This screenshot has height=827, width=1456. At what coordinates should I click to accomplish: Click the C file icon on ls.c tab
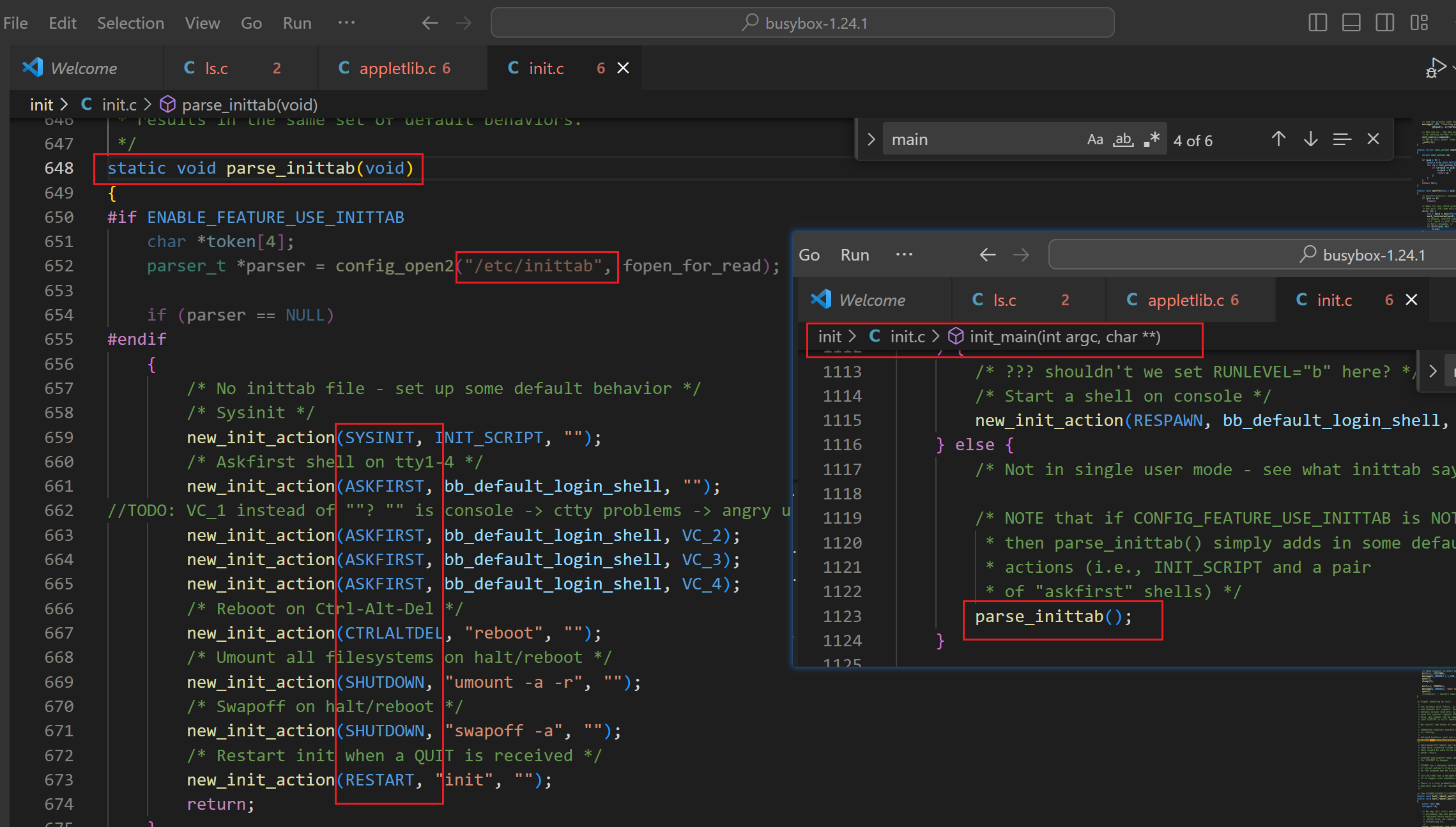[189, 68]
